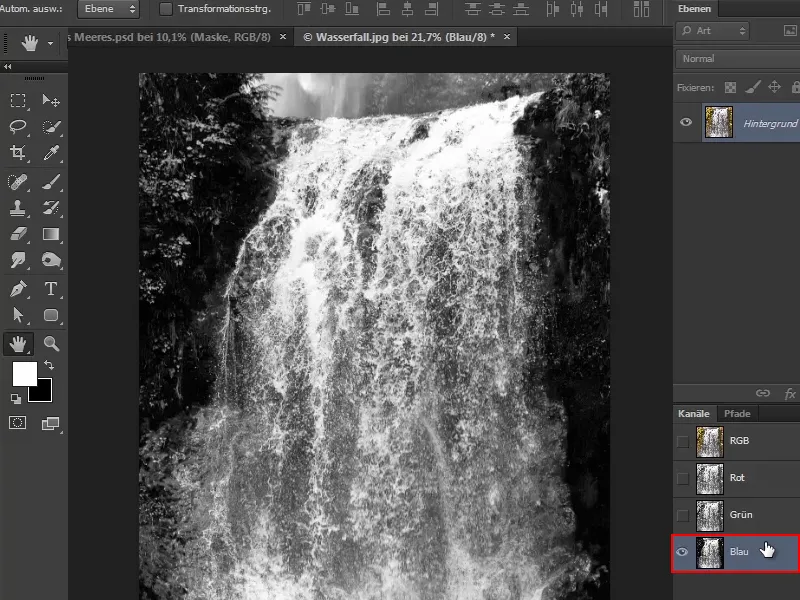Lock layer position icon

pyautogui.click(x=774, y=87)
